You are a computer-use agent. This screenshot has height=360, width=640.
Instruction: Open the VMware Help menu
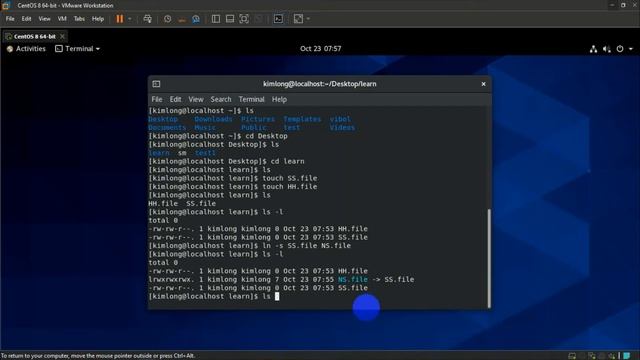click(98, 19)
